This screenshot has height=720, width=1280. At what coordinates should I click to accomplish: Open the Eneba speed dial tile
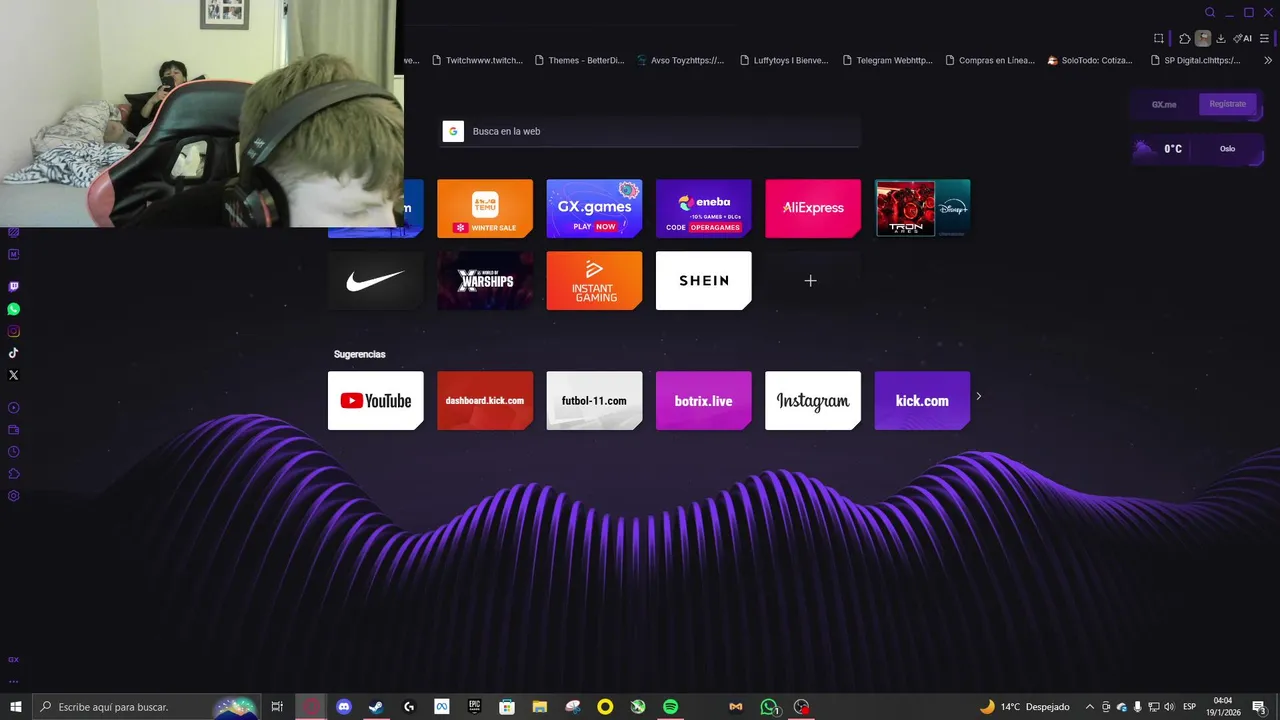(703, 208)
